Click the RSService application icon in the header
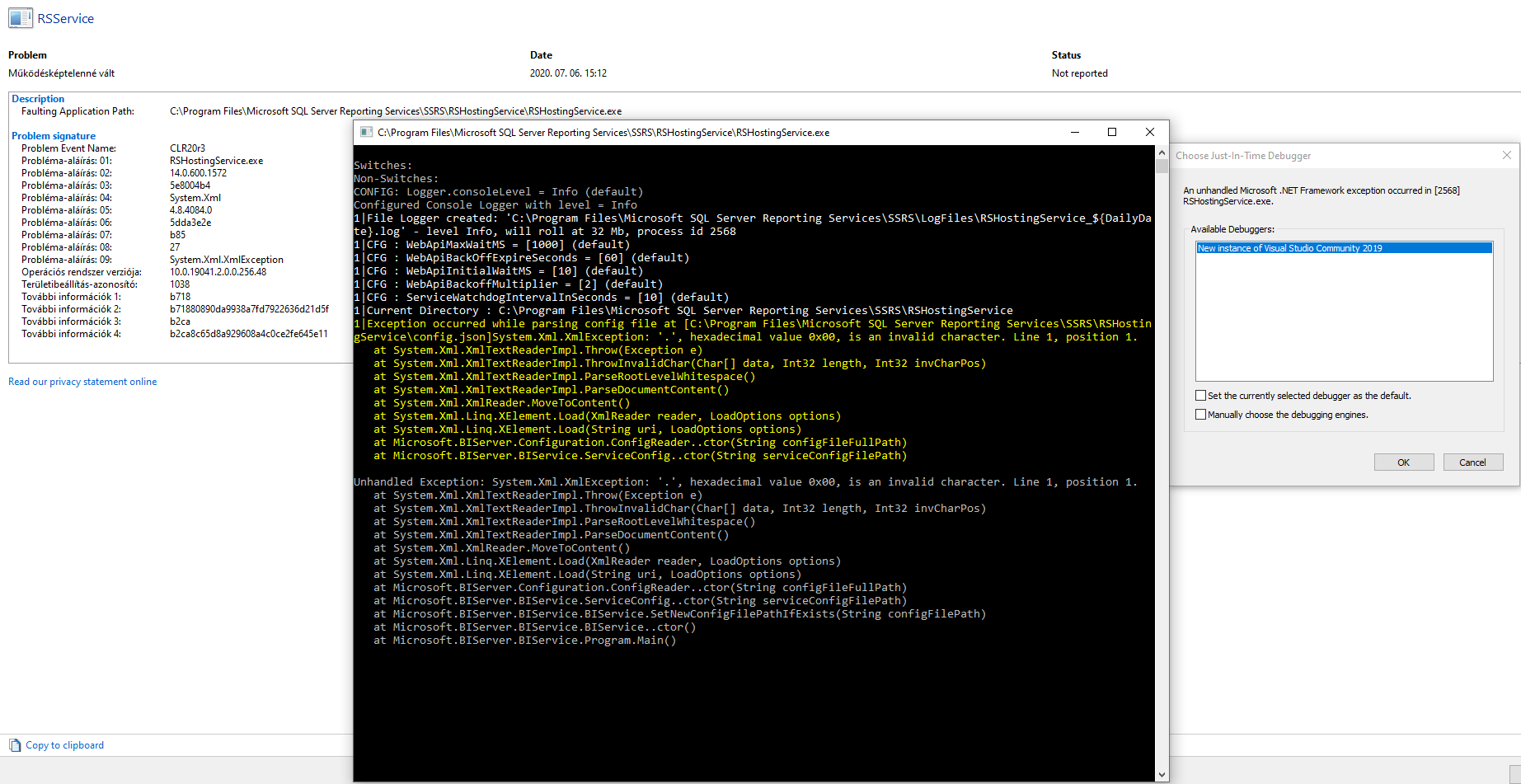Viewport: 1521px width, 784px height. pyautogui.click(x=21, y=18)
